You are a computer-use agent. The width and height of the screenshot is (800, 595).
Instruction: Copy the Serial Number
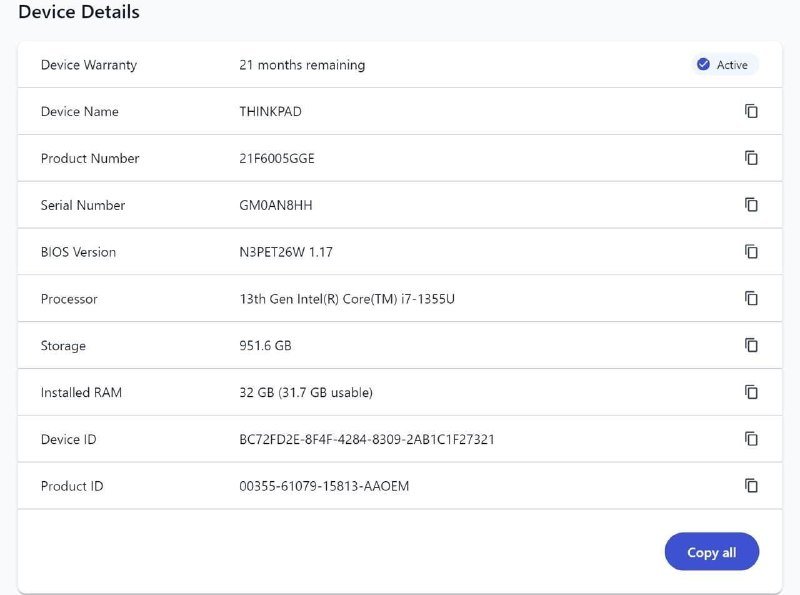tap(751, 205)
